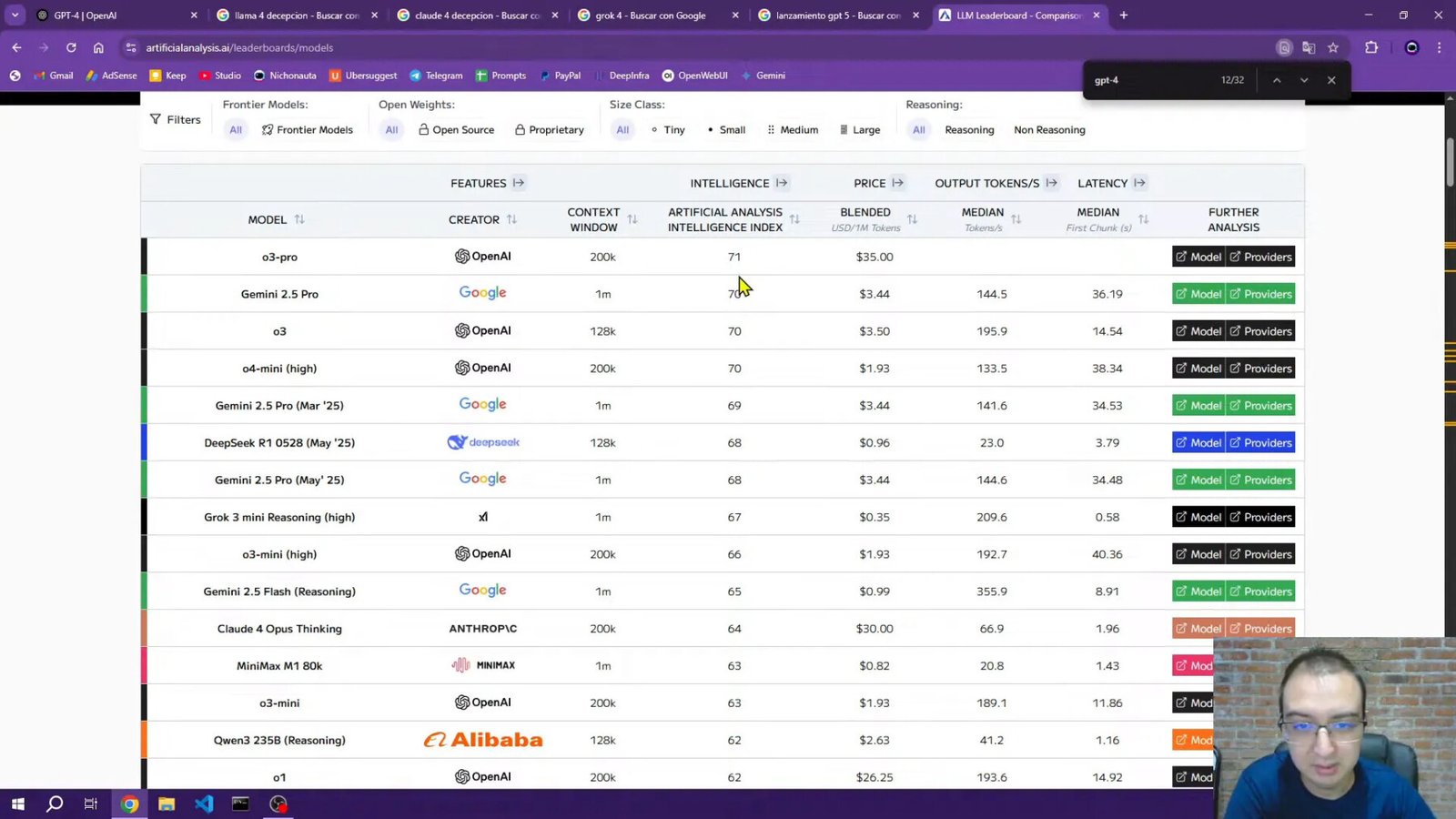Open the Gemini bookmark
This screenshot has width=1456, height=819.
763,76
